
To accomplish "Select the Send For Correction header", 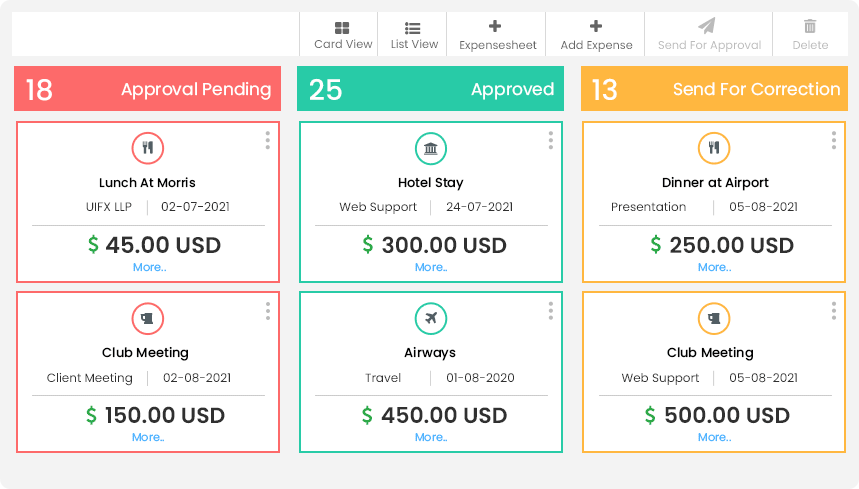I will (x=714, y=89).
